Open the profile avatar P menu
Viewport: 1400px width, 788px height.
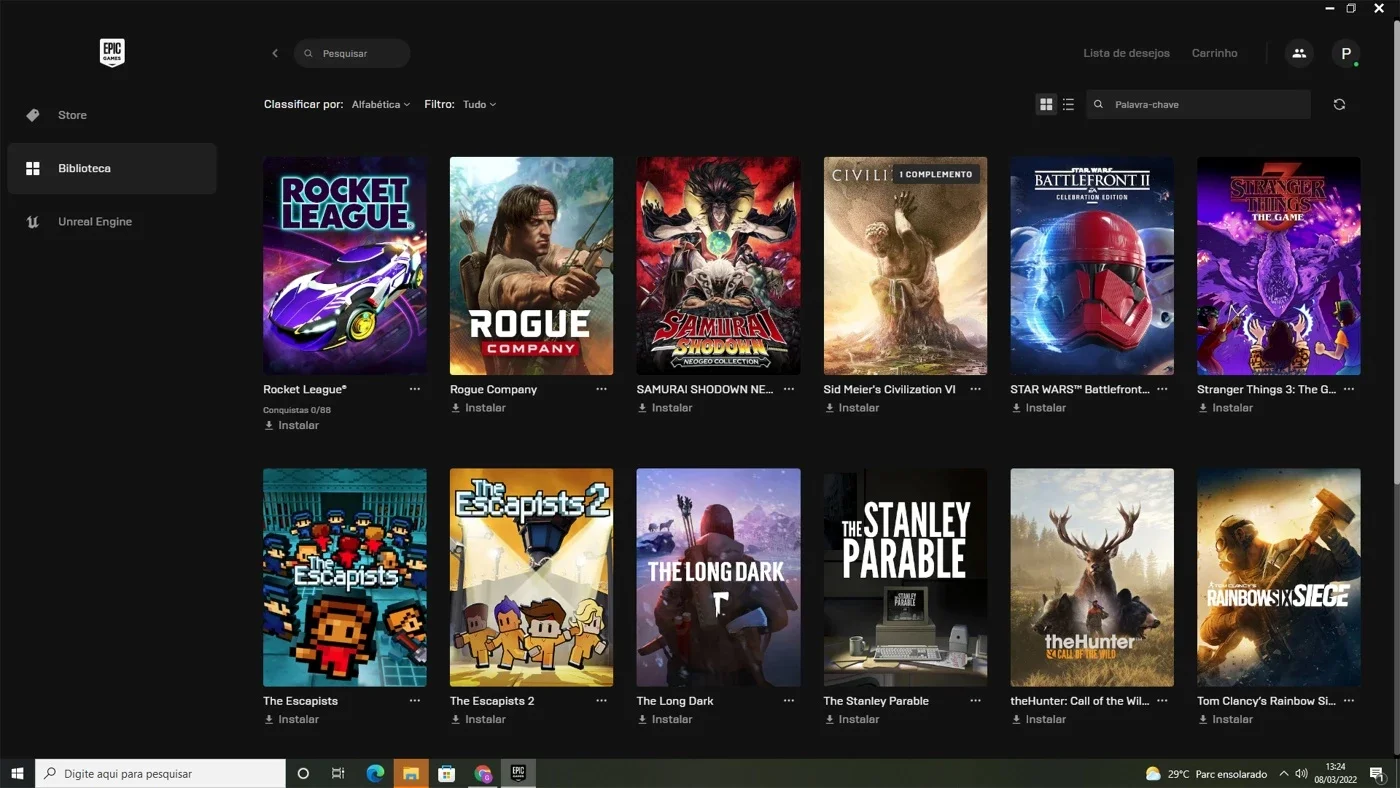coord(1346,53)
